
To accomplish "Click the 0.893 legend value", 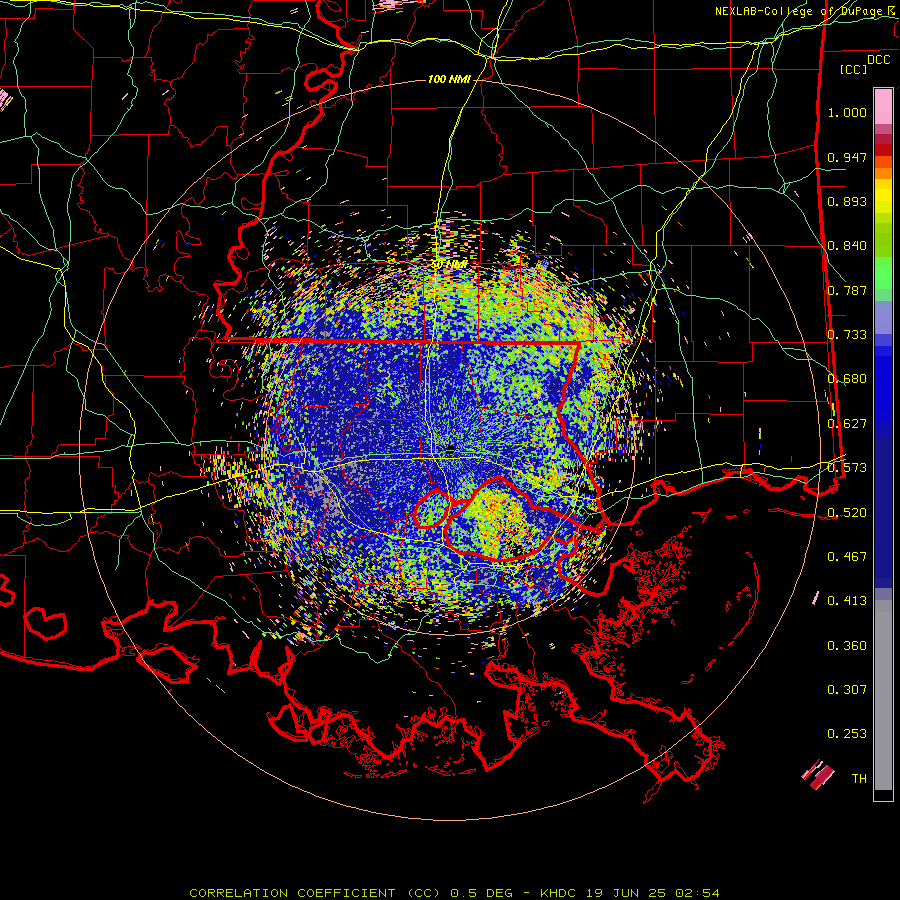I will [847, 201].
